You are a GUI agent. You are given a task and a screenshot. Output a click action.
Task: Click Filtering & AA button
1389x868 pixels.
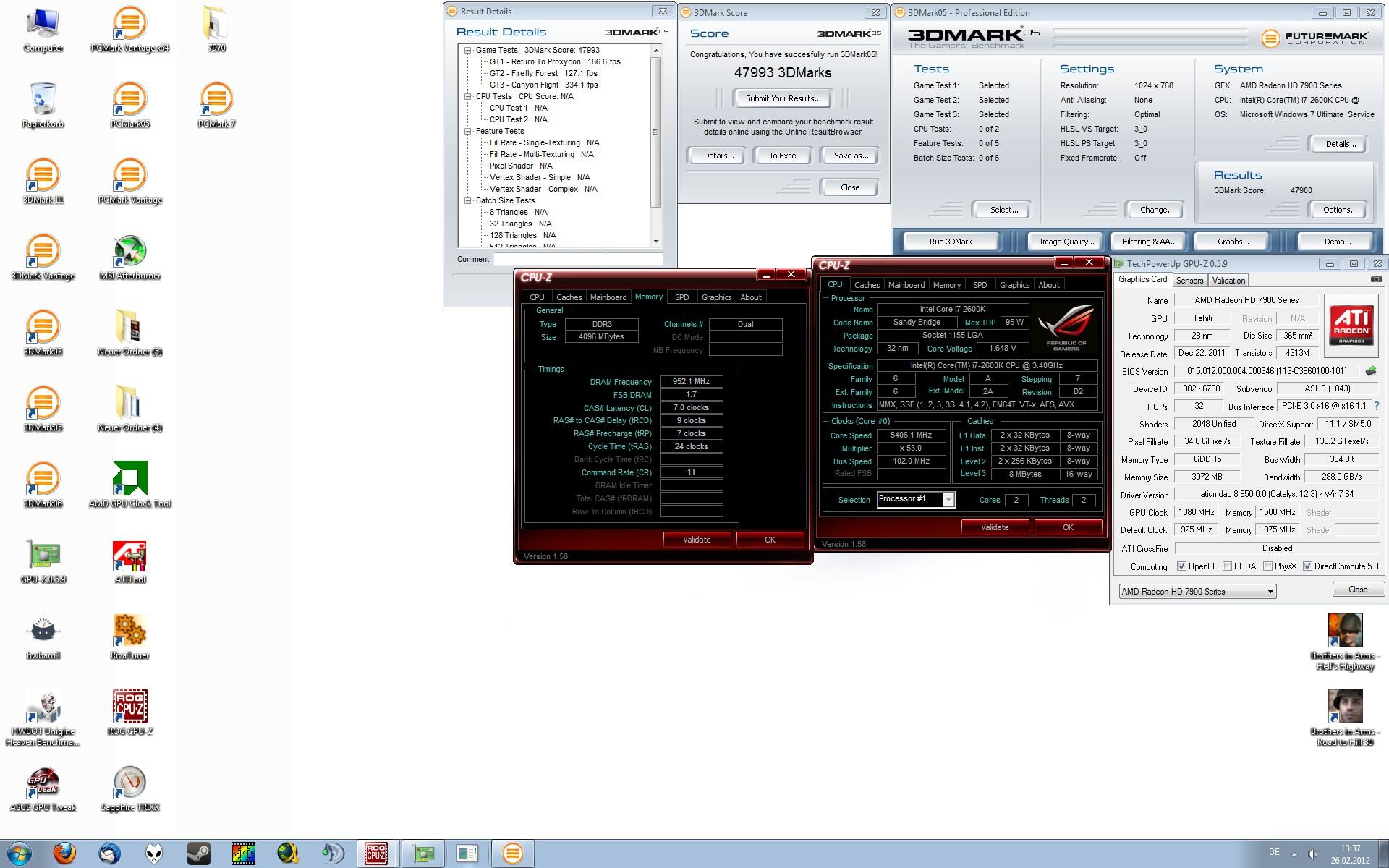pos(1149,242)
